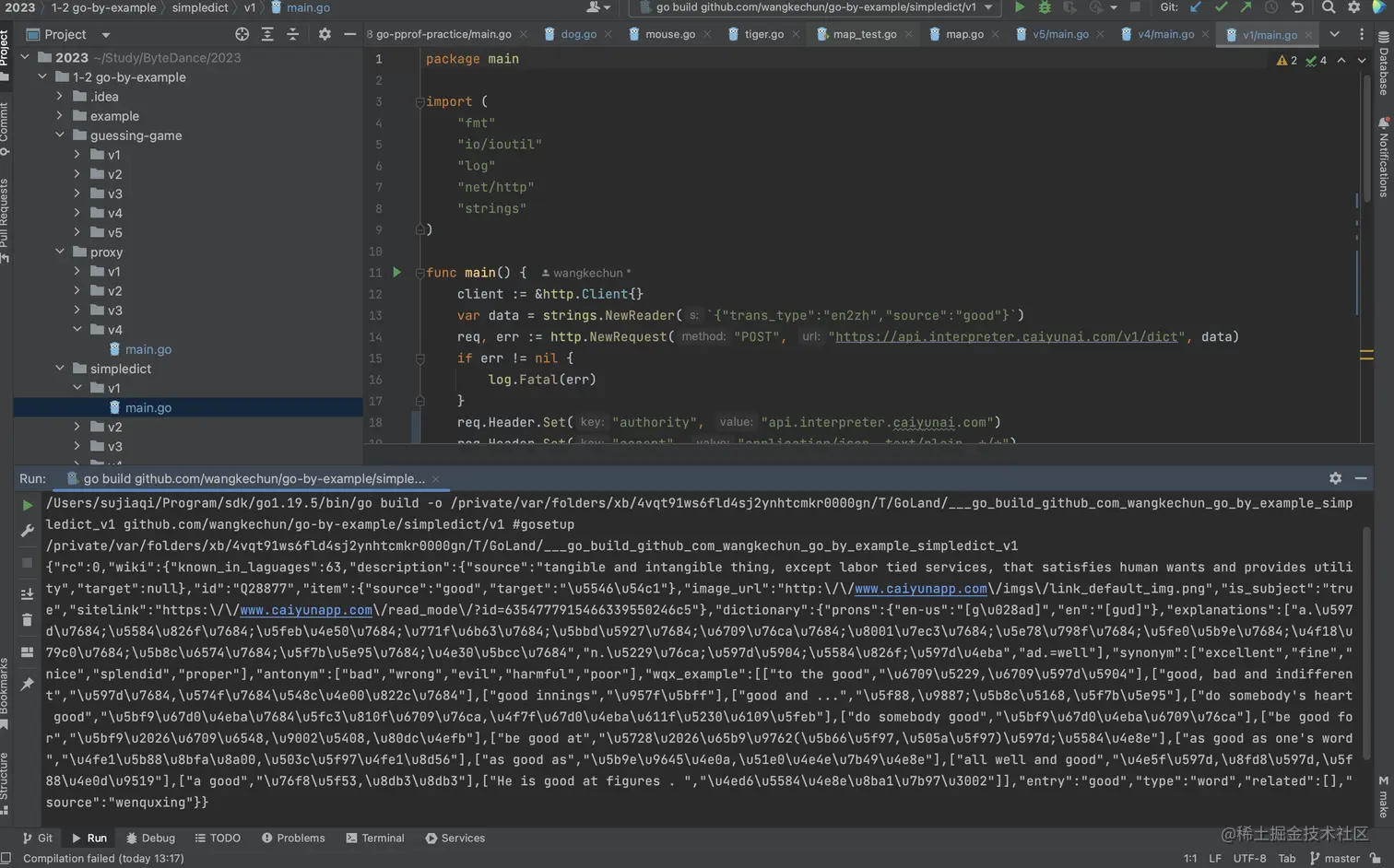Screen dimensions: 1394x868
Task: Go to next highlighted error arrow
Action: click(x=1362, y=61)
